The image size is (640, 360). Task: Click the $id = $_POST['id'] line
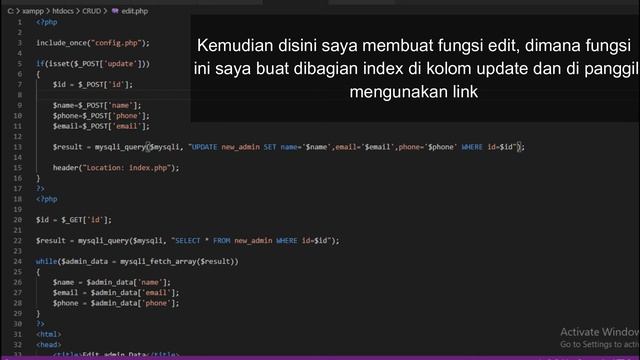tap(93, 84)
